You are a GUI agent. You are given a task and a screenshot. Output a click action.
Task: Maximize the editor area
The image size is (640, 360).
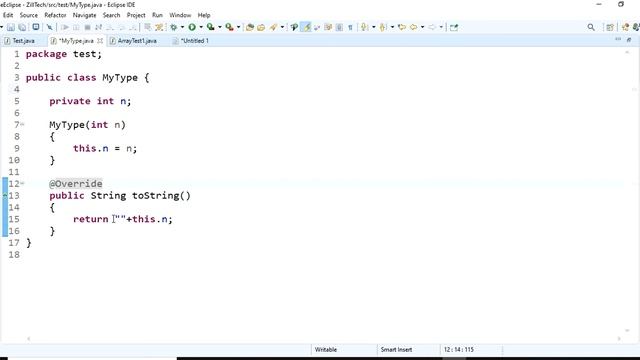pos(629,40)
